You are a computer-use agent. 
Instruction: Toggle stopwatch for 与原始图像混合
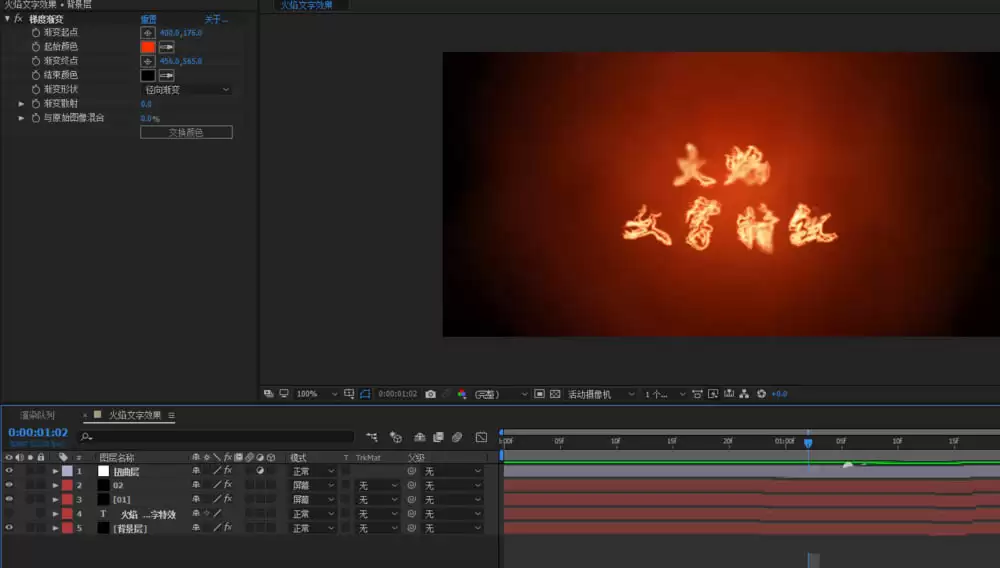click(x=36, y=118)
